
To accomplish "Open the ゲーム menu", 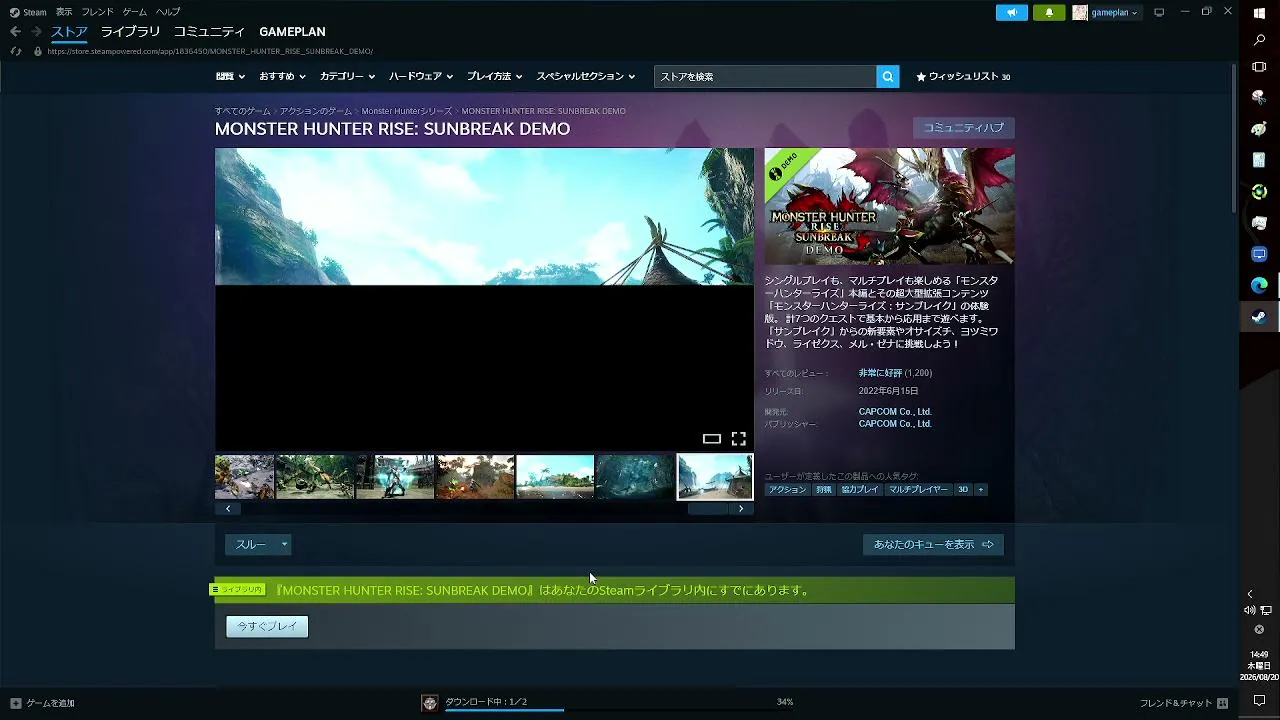I will [x=134, y=12].
